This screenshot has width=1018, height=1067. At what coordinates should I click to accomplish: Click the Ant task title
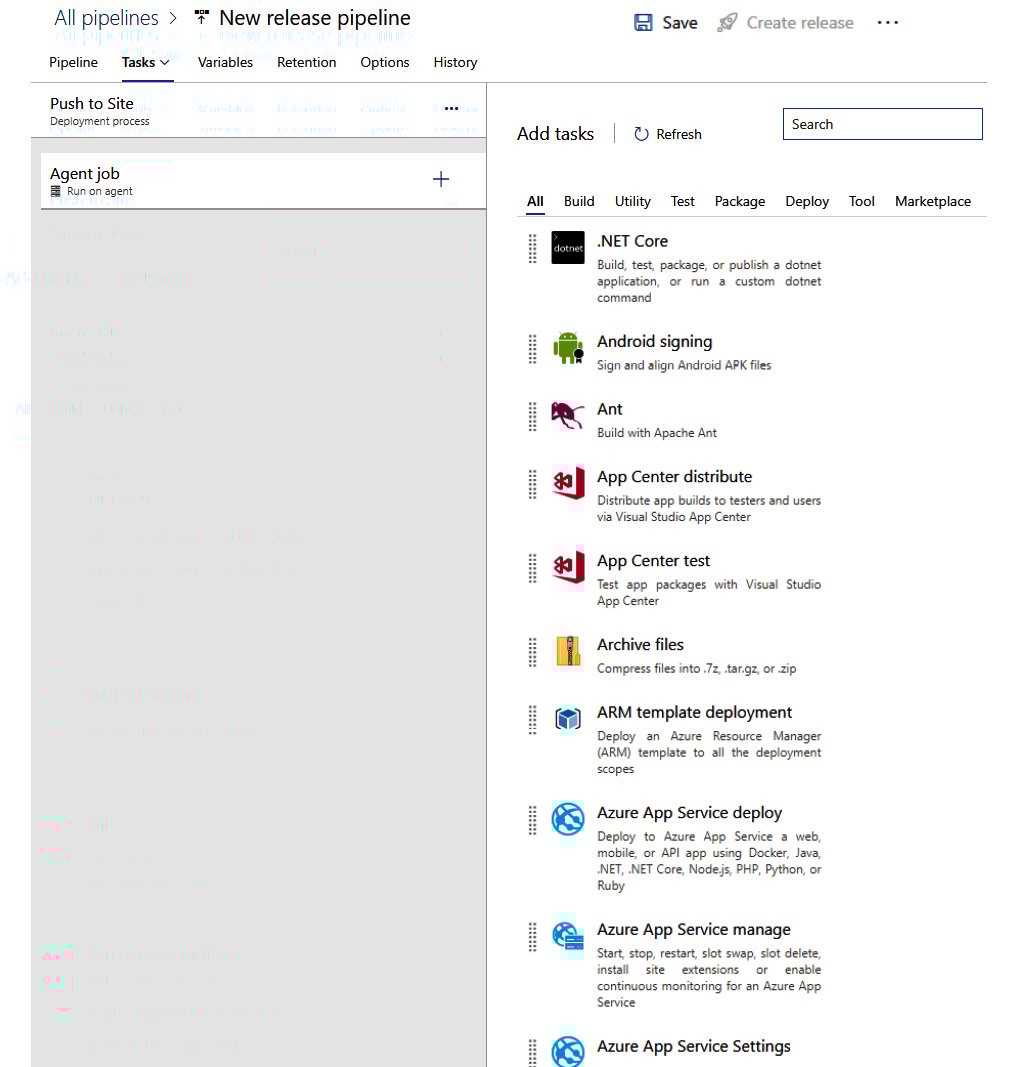[610, 409]
